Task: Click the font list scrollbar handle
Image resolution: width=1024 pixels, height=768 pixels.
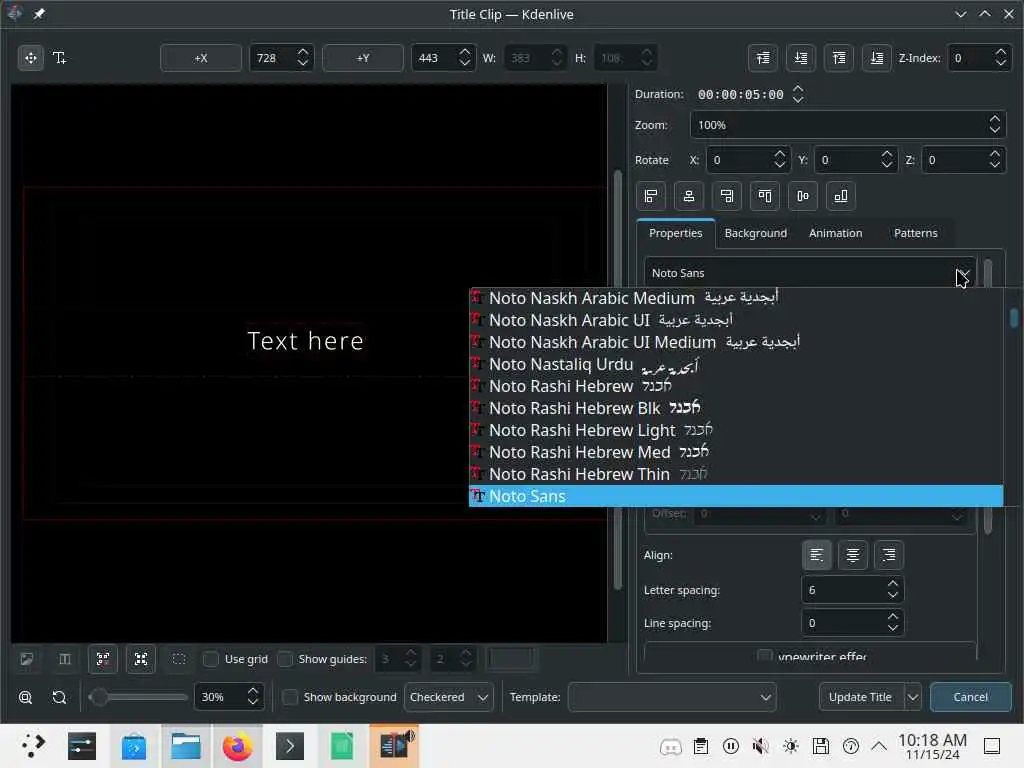Action: (x=1014, y=318)
